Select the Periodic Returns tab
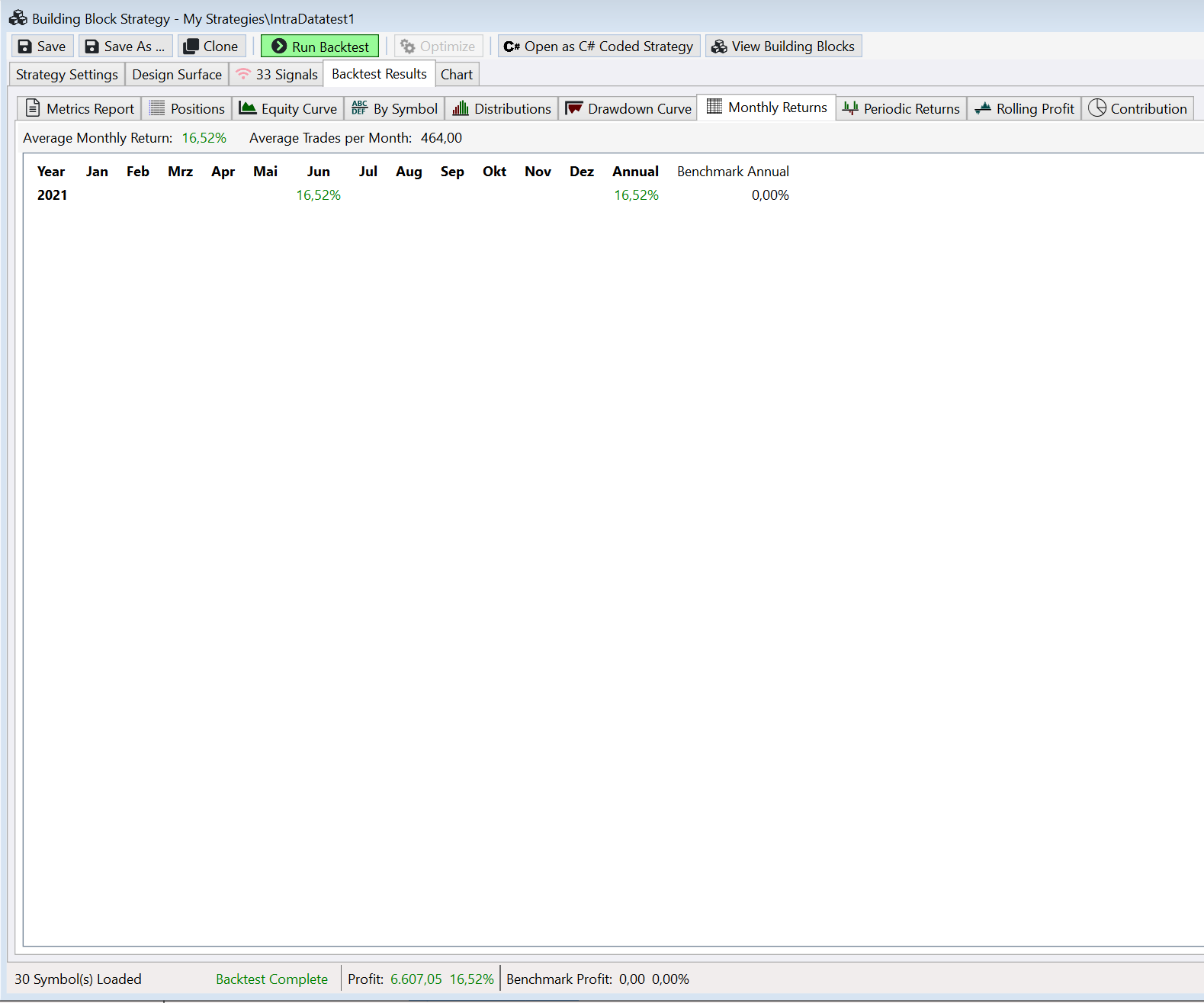This screenshot has height=1003, width=1204. click(x=901, y=108)
